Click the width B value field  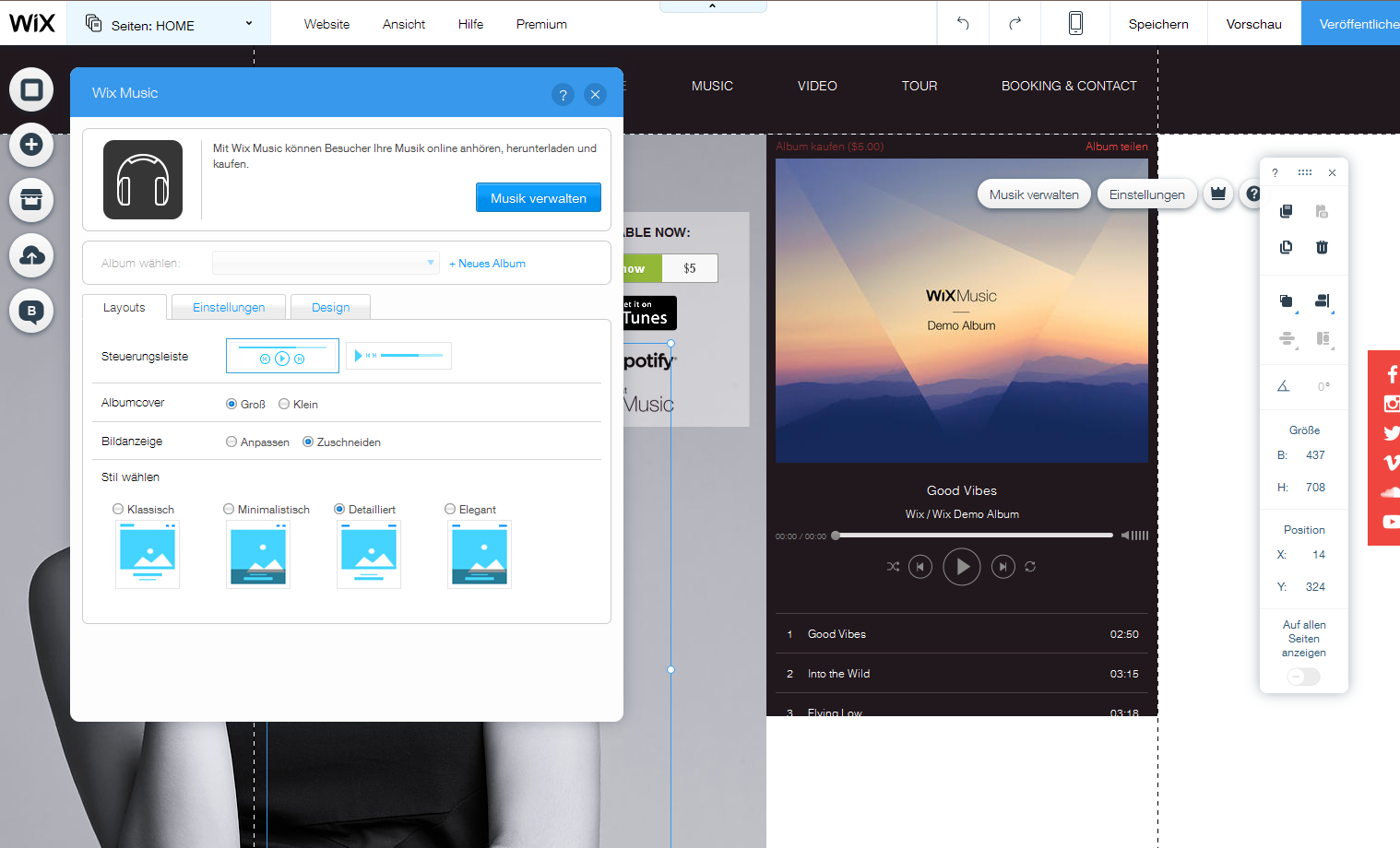pyautogui.click(x=1315, y=455)
